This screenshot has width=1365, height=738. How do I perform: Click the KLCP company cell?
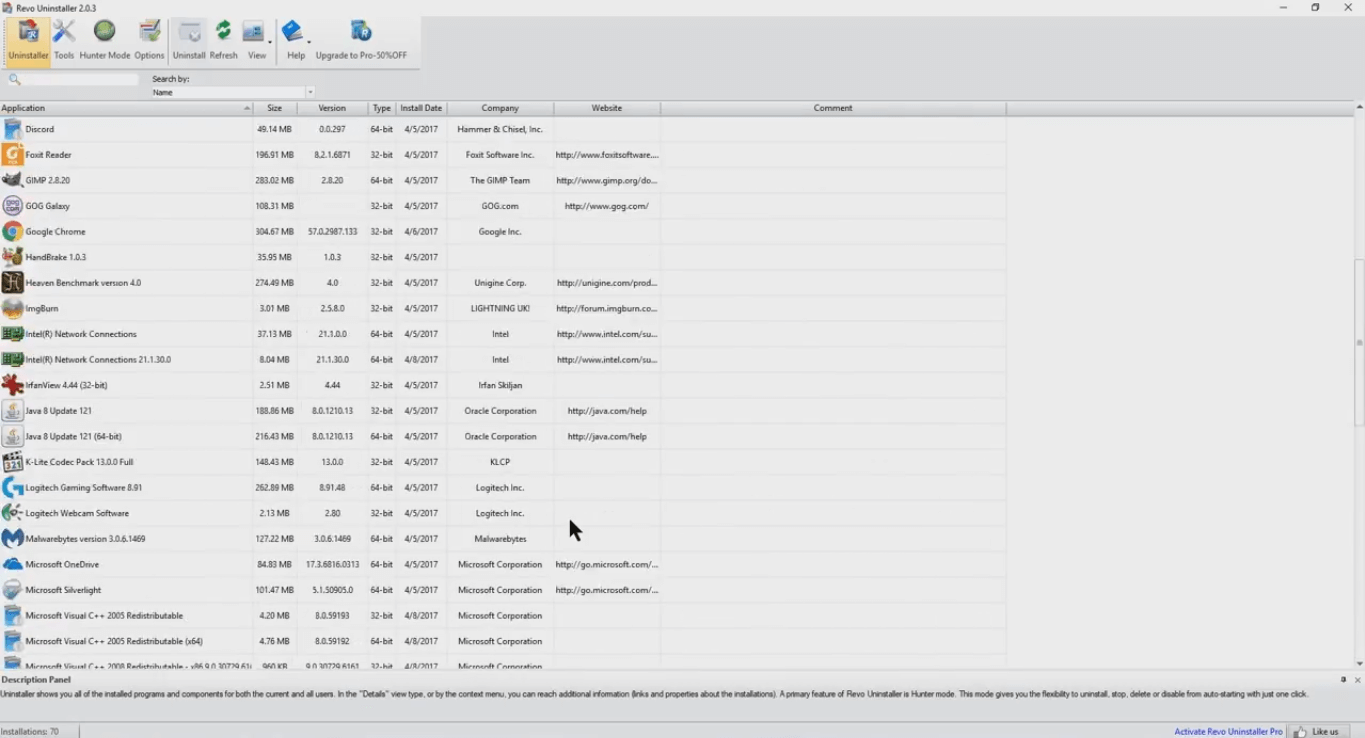click(500, 462)
